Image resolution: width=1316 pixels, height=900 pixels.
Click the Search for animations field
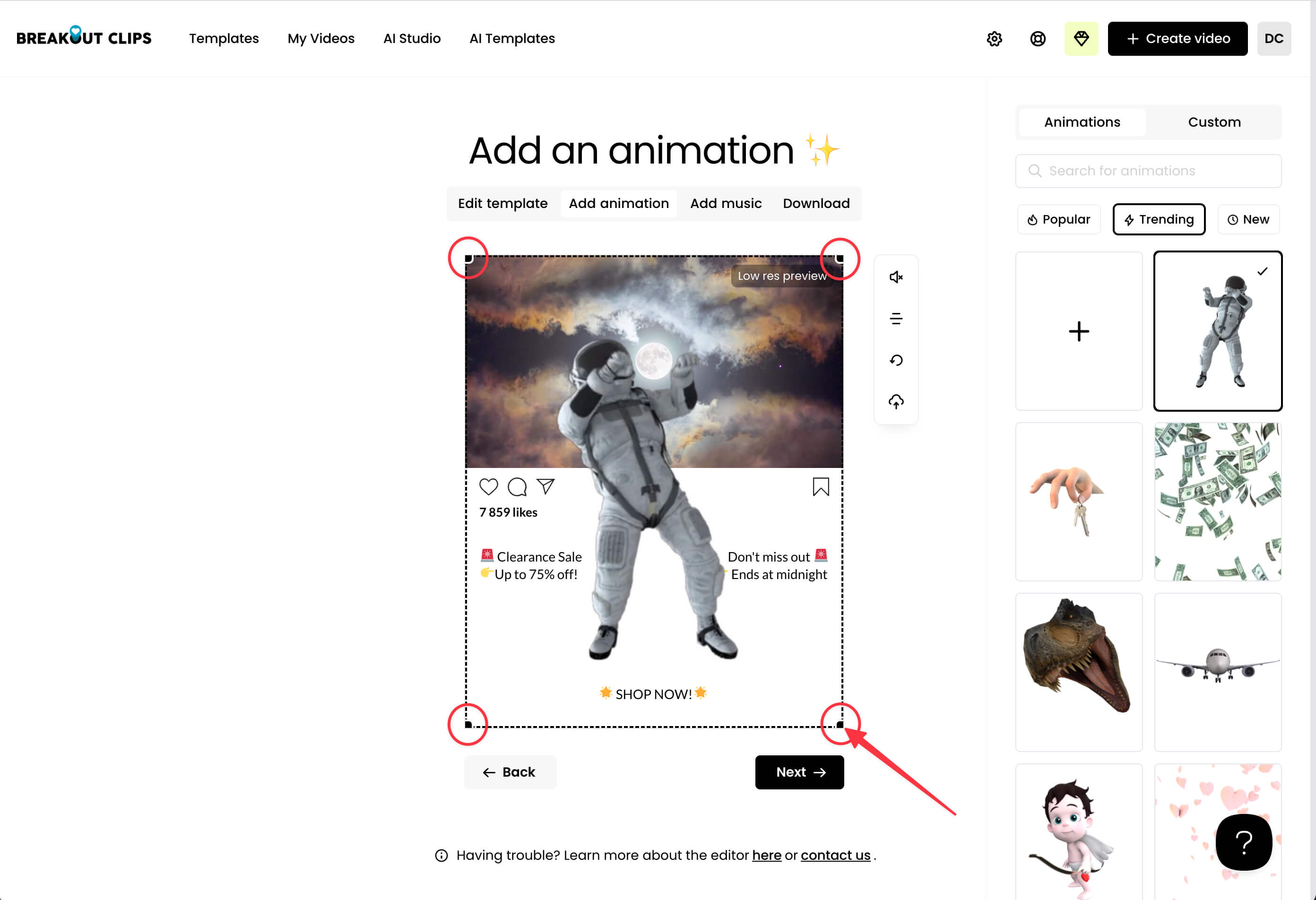point(1148,171)
